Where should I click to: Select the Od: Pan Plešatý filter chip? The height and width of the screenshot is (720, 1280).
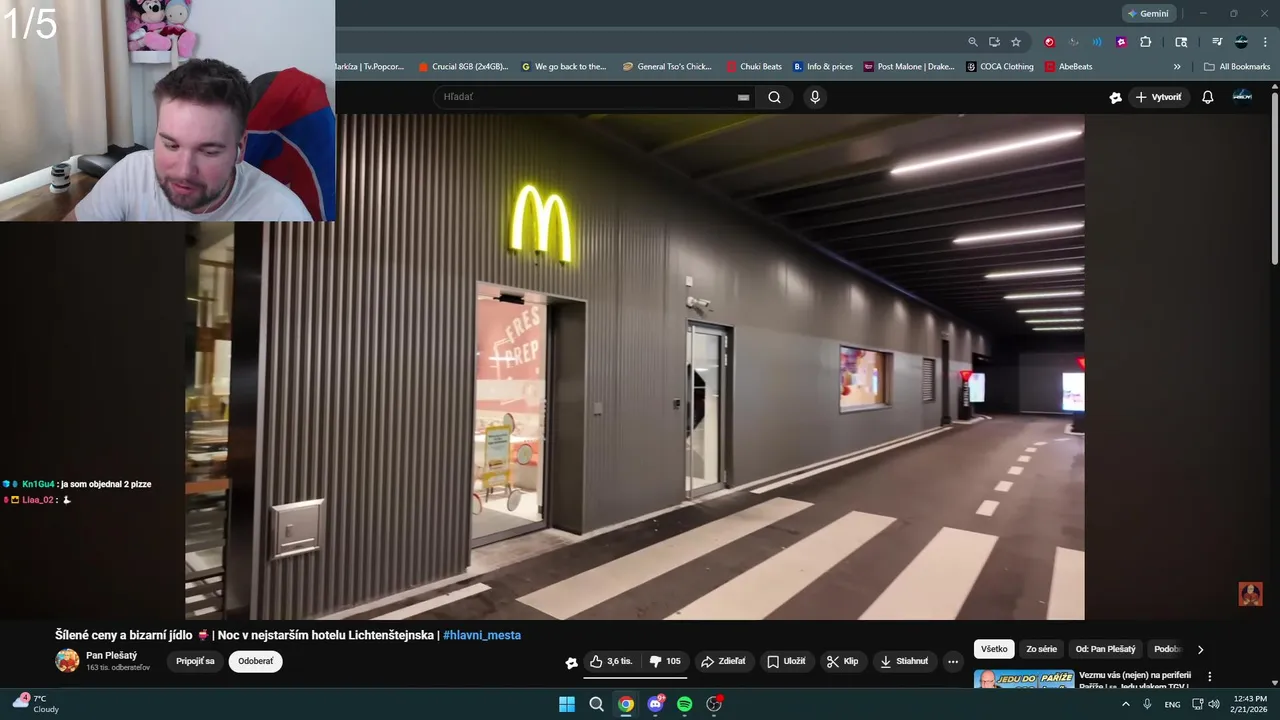(x=1105, y=649)
